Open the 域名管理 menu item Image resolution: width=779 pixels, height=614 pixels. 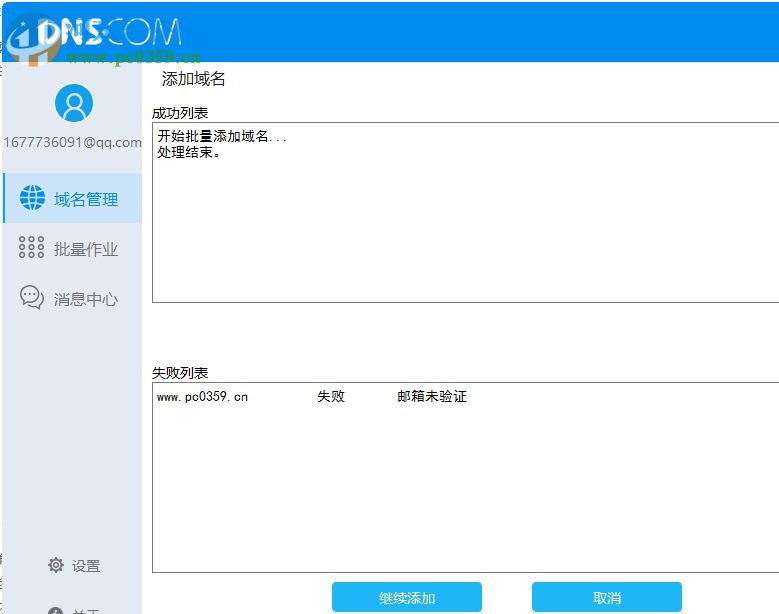pos(73,198)
